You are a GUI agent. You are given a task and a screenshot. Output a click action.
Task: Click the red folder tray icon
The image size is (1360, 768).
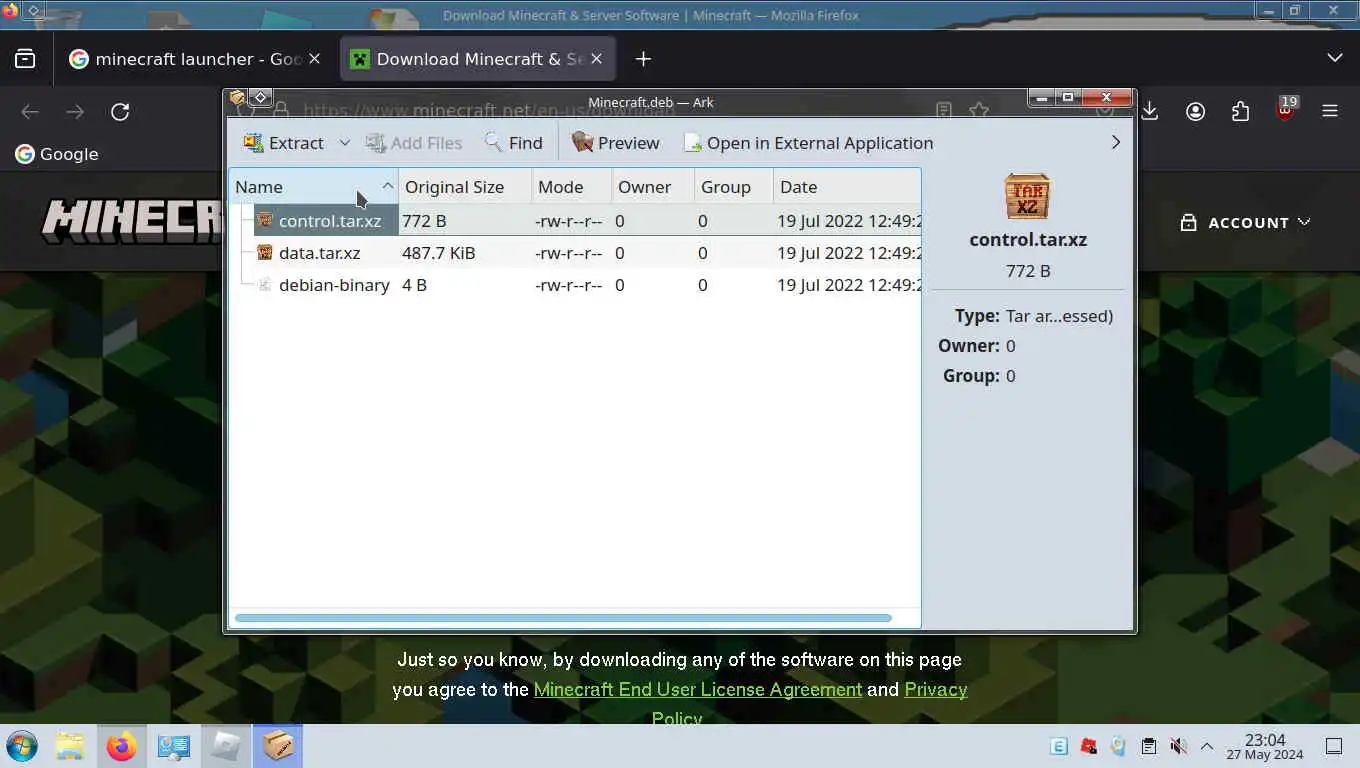[x=1089, y=746]
